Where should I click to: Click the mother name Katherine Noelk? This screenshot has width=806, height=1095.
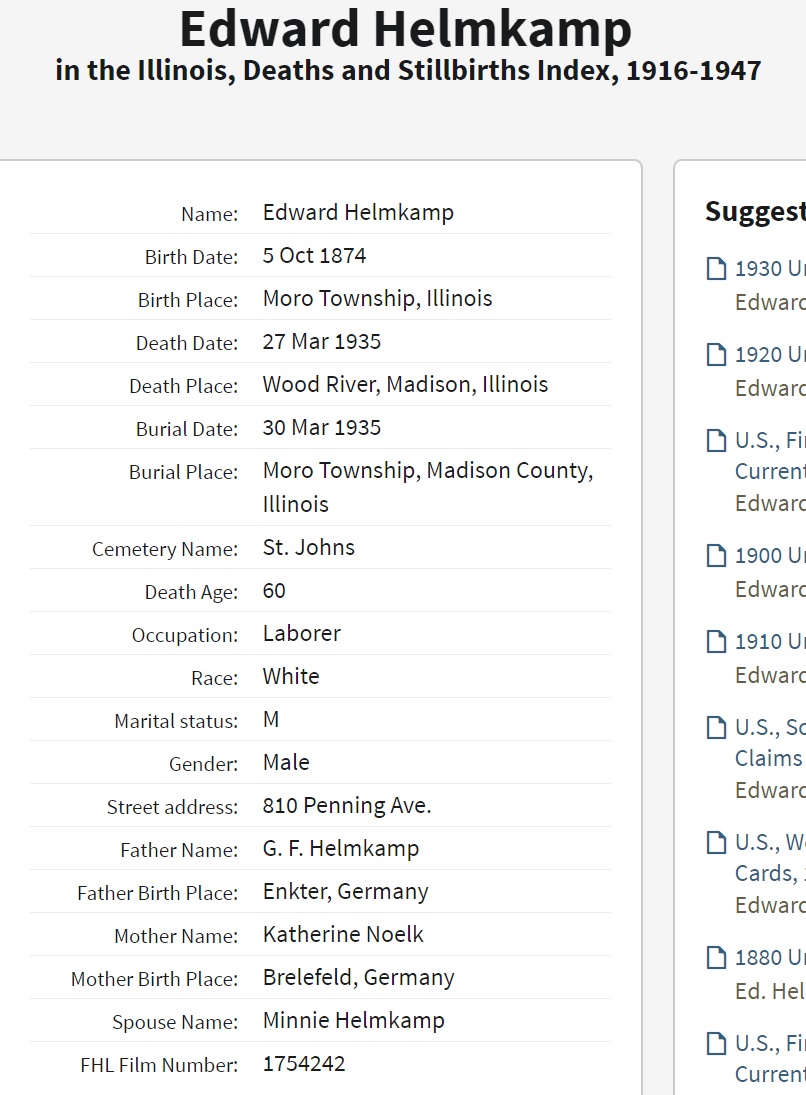pos(343,935)
